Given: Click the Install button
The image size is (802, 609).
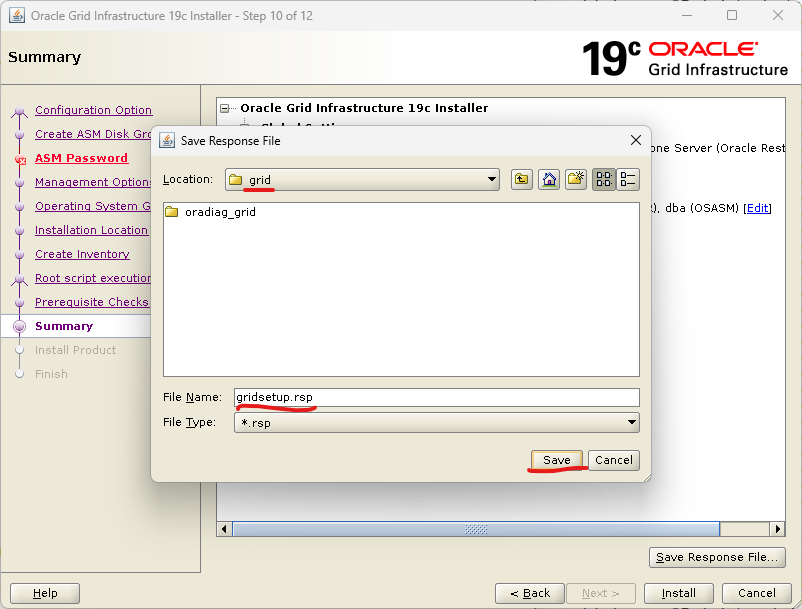Looking at the screenshot, I should pyautogui.click(x=678, y=593).
